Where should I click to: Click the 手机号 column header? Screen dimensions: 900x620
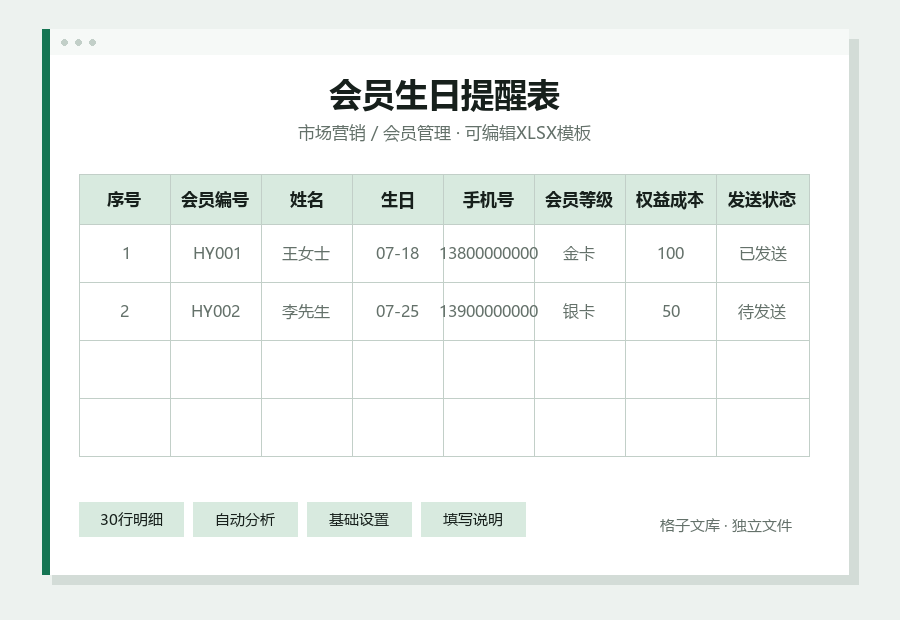(x=488, y=200)
